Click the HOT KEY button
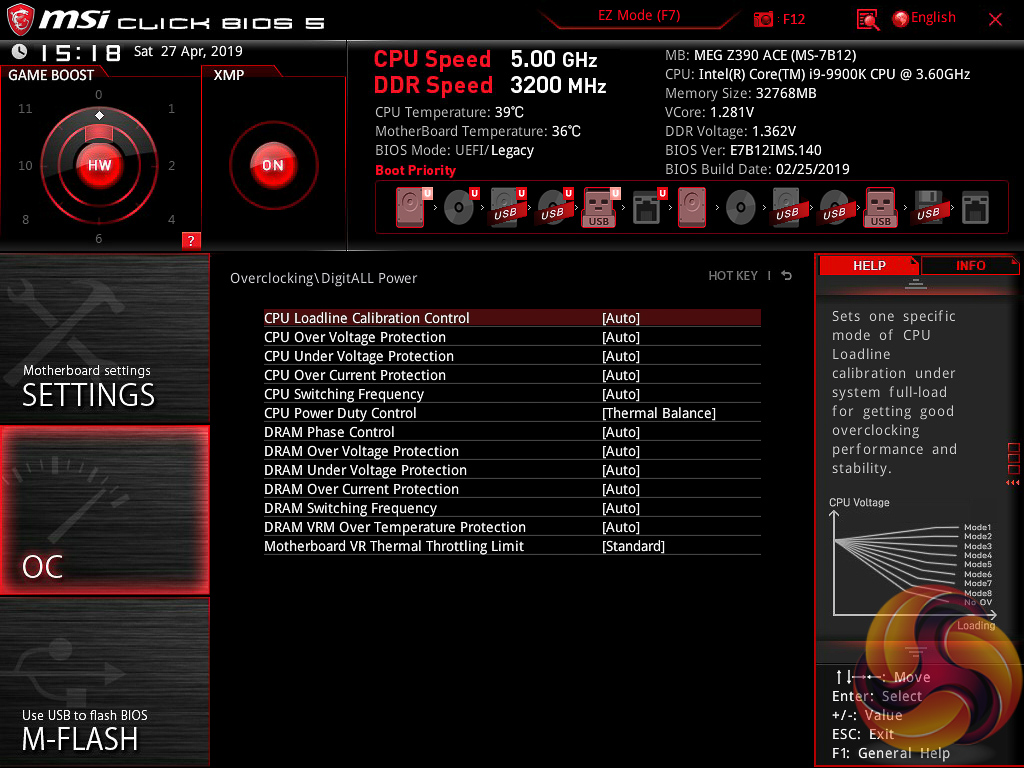 coord(733,276)
